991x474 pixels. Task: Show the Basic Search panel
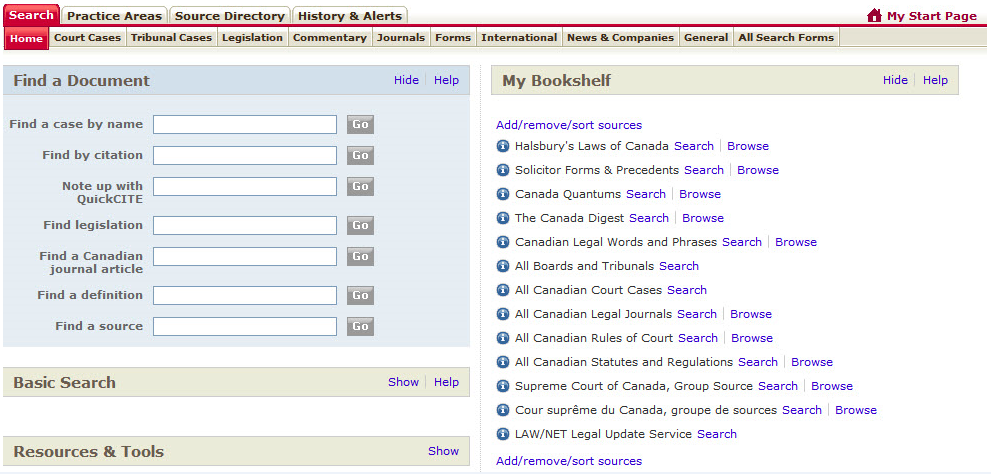[403, 382]
